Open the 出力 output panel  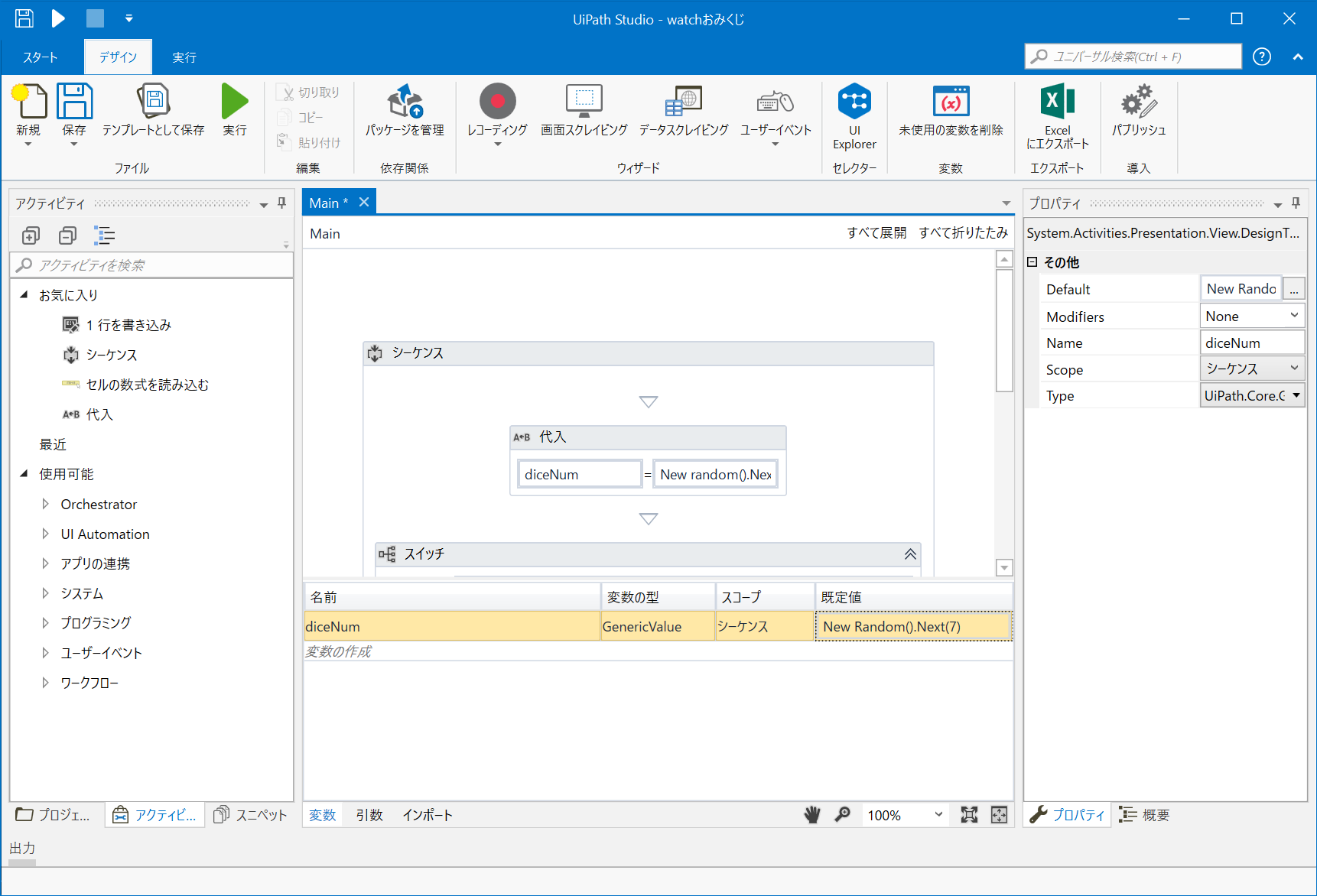point(22,848)
